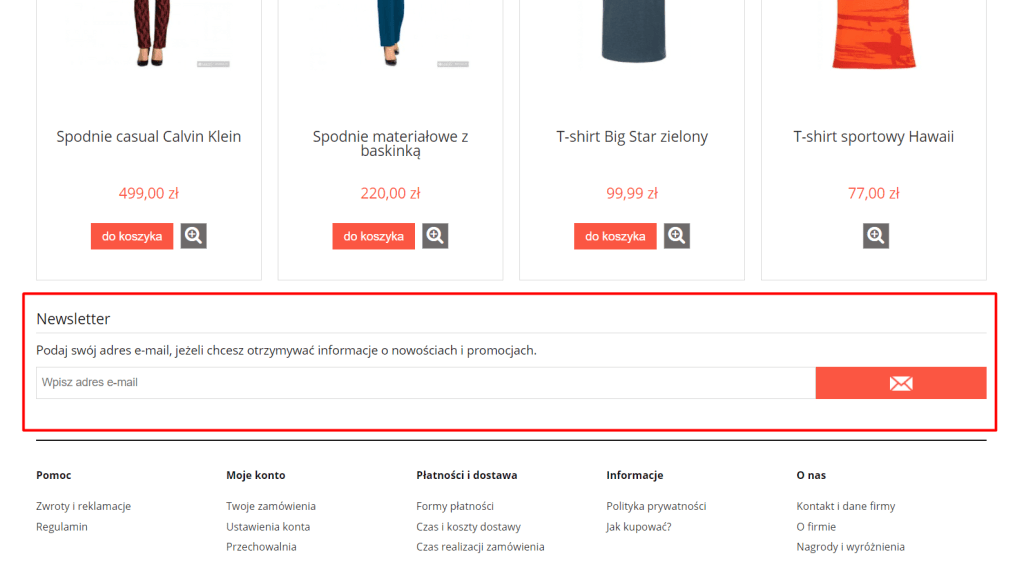This screenshot has width=1024, height=566.
Task: Open Czas i koszty dostawy
Action: pyautogui.click(x=468, y=527)
